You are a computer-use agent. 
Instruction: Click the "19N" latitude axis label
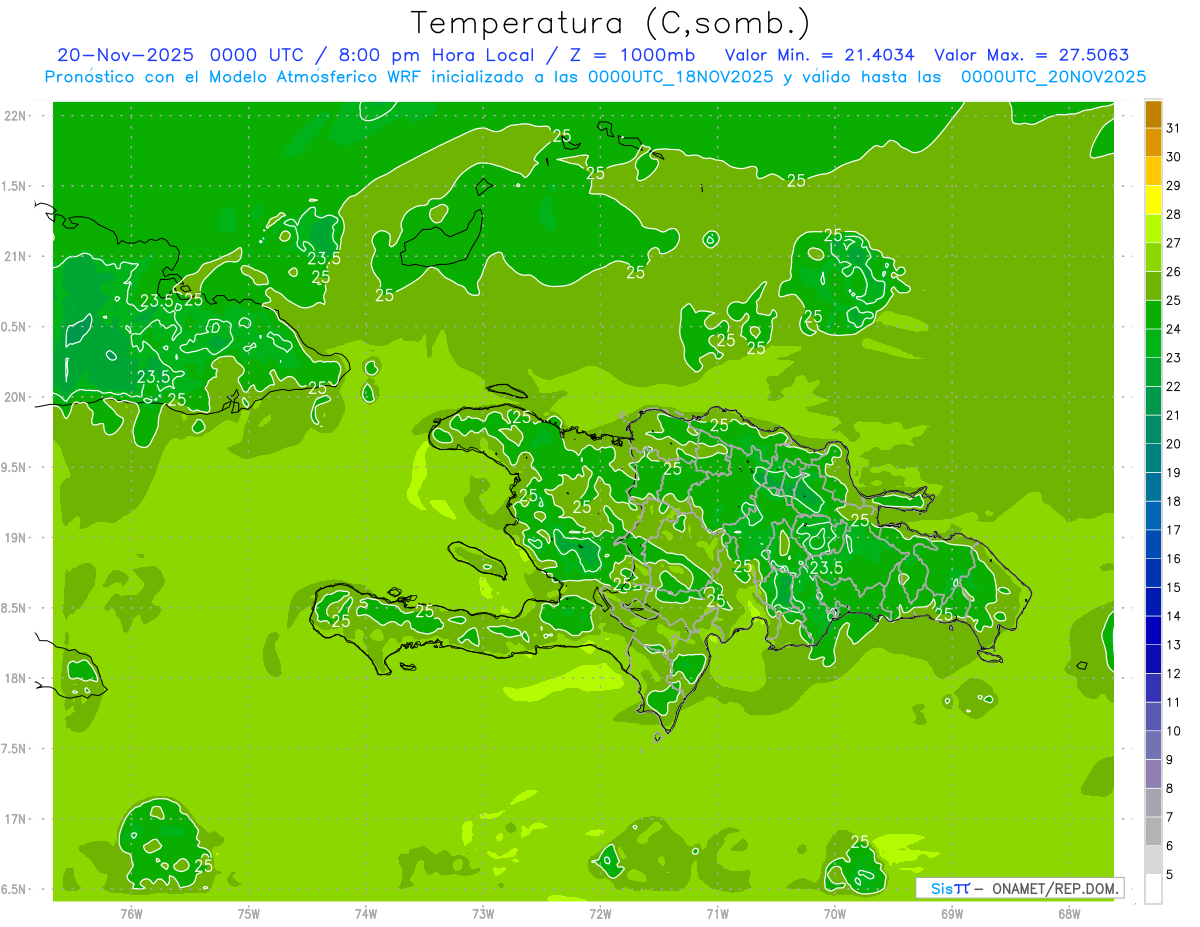(15, 538)
